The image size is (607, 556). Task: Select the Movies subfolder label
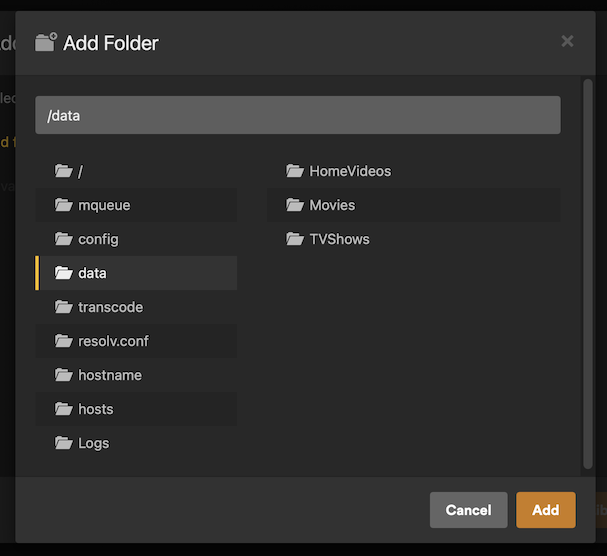point(332,205)
